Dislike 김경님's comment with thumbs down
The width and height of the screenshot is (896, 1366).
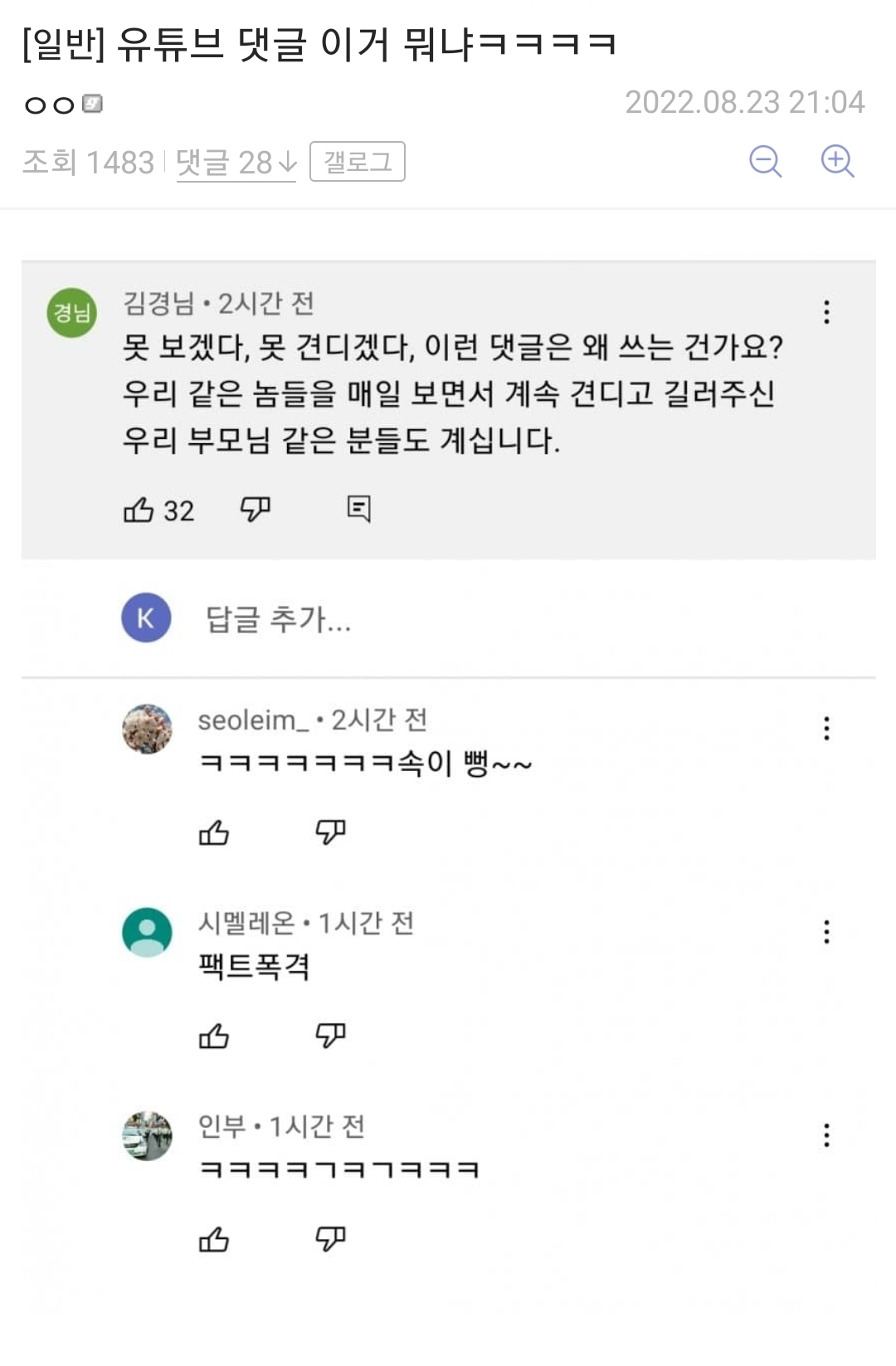255,508
